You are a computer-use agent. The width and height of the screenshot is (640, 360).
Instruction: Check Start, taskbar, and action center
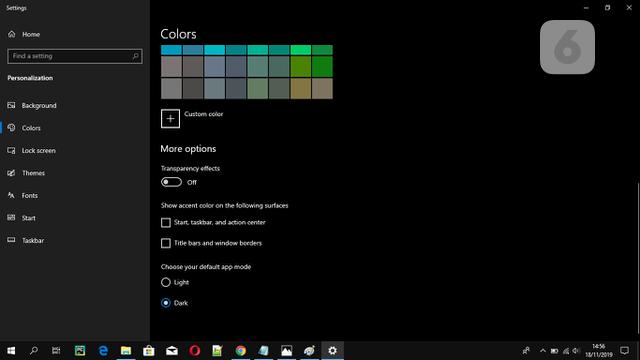click(166, 222)
